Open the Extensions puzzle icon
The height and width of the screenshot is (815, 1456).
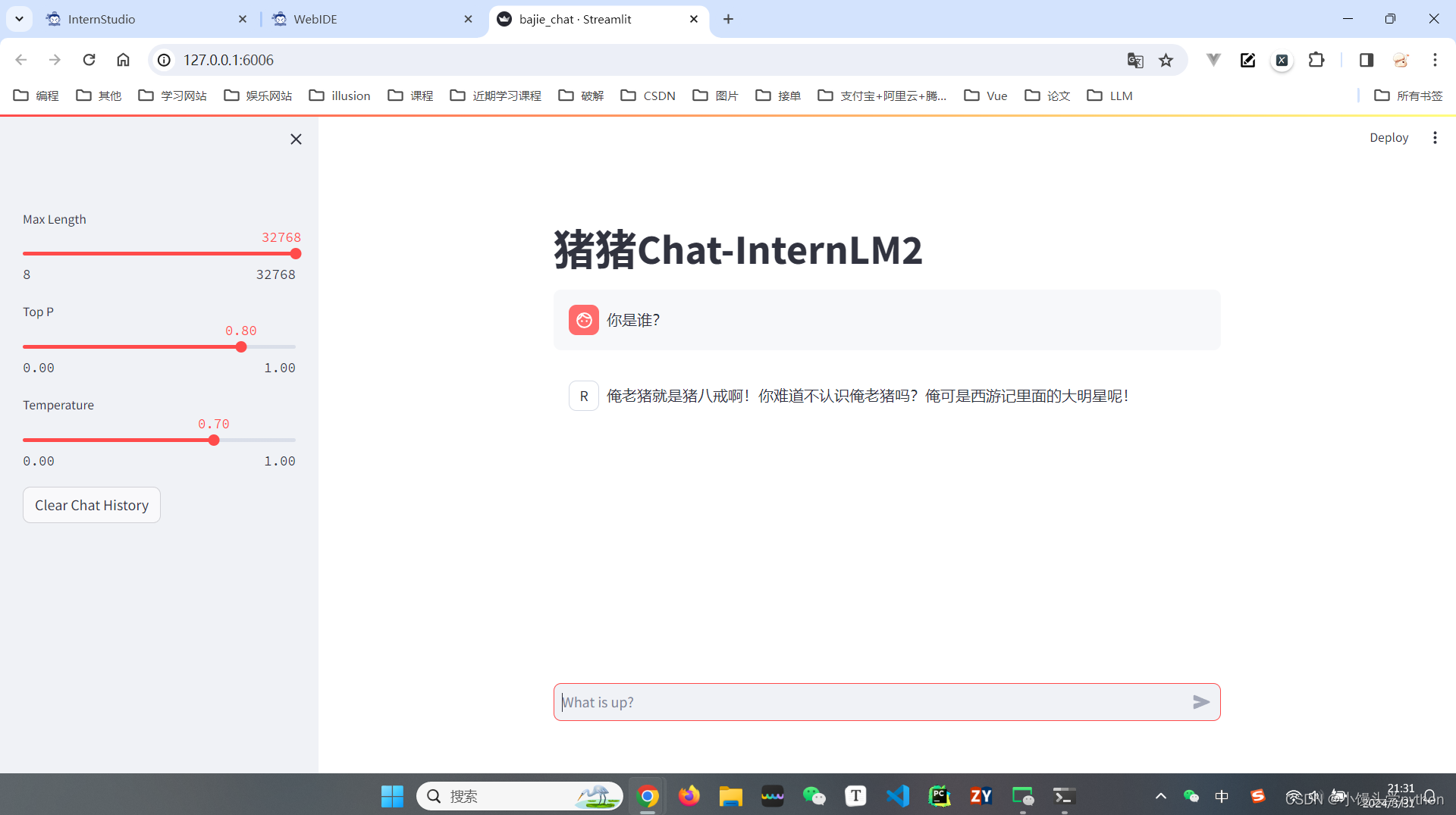coord(1316,60)
